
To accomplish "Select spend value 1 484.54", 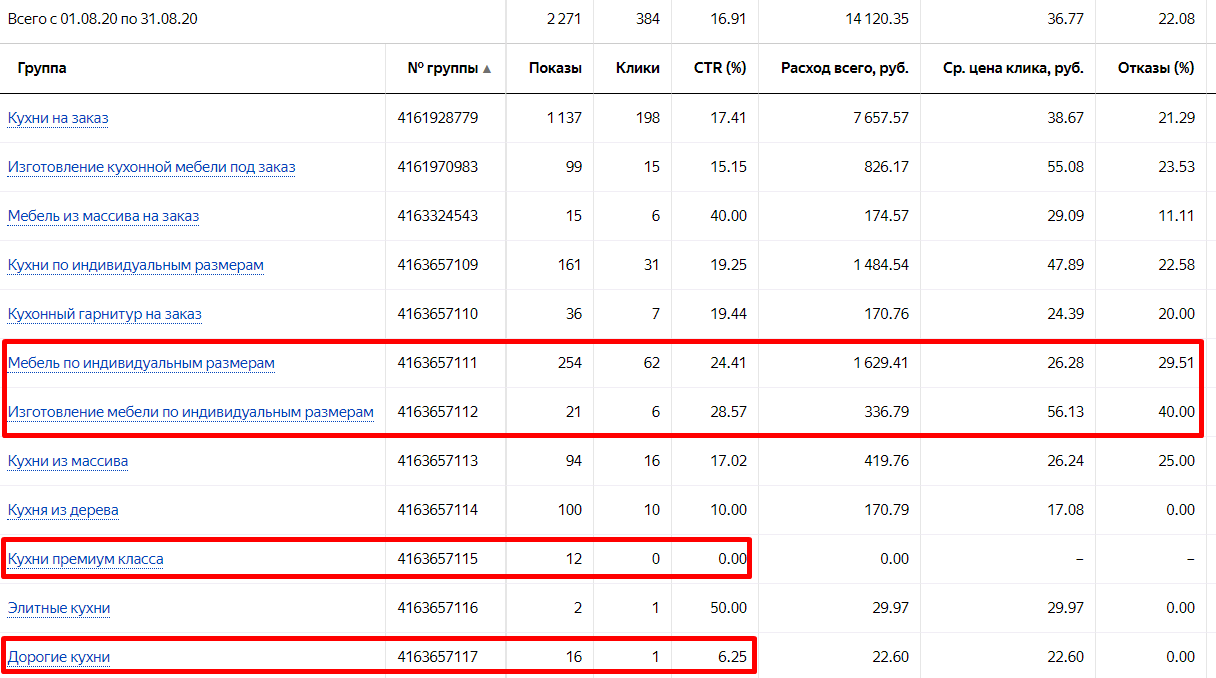I will point(881,265).
